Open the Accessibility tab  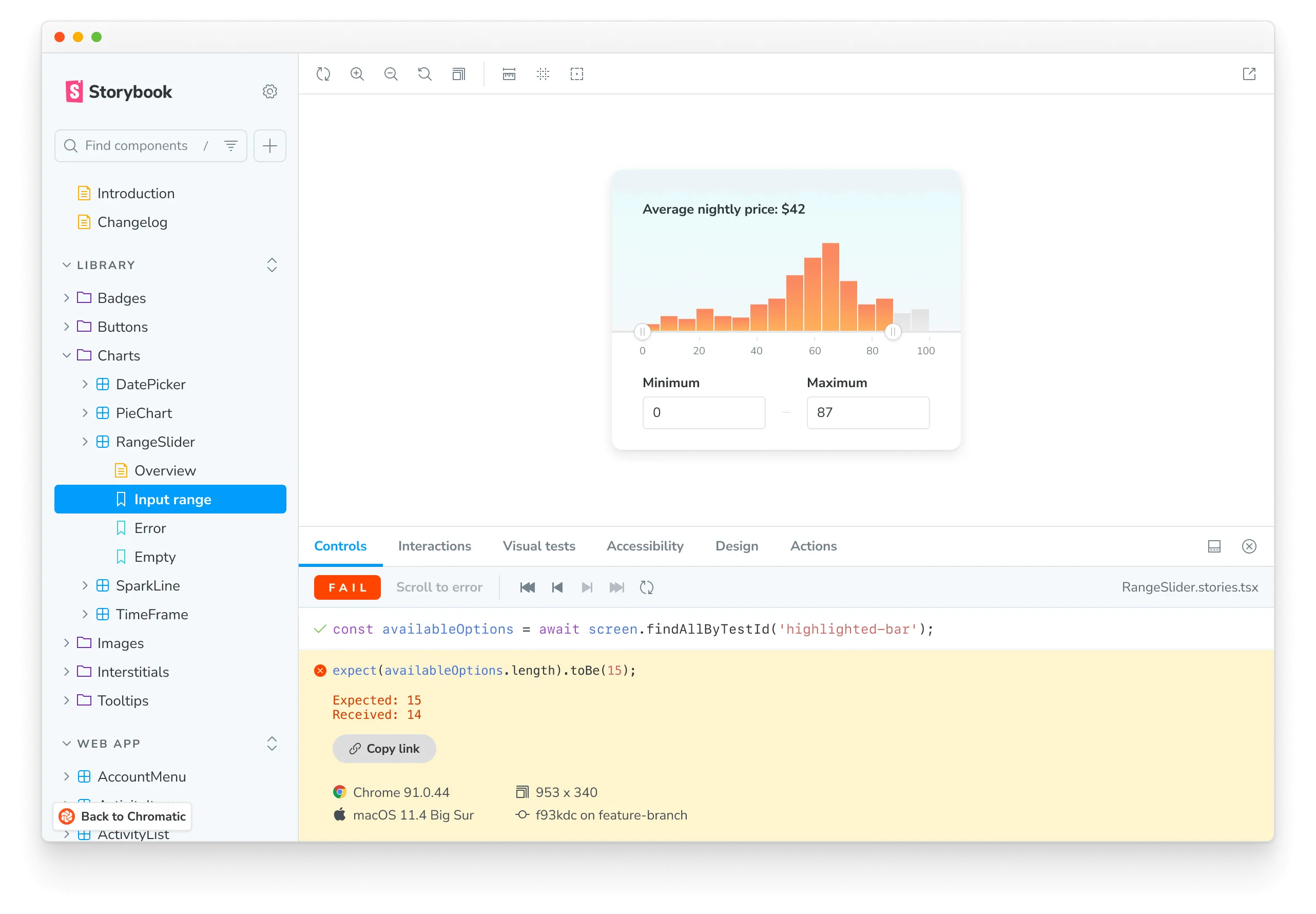[x=645, y=546]
